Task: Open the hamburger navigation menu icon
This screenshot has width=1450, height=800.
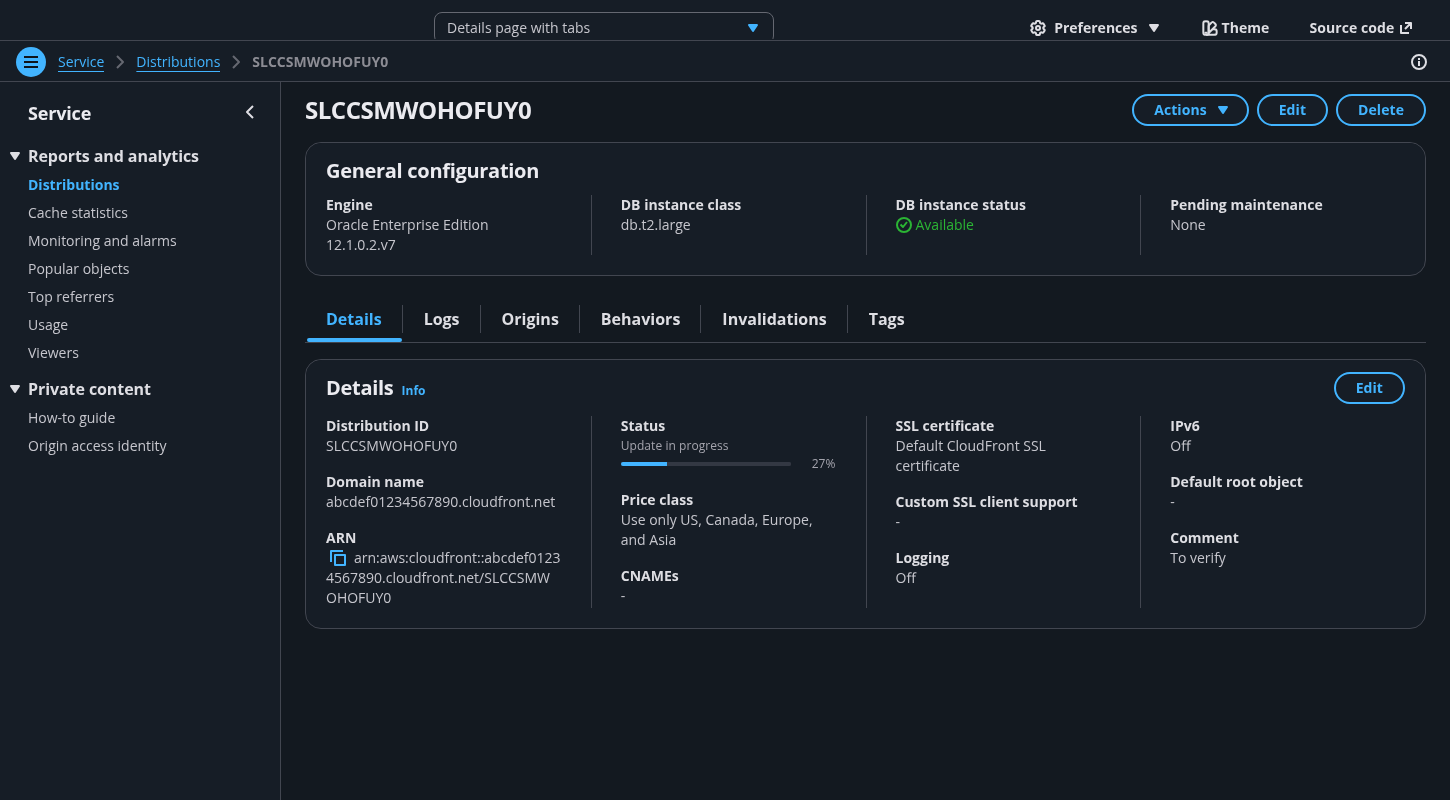Action: coord(31,62)
